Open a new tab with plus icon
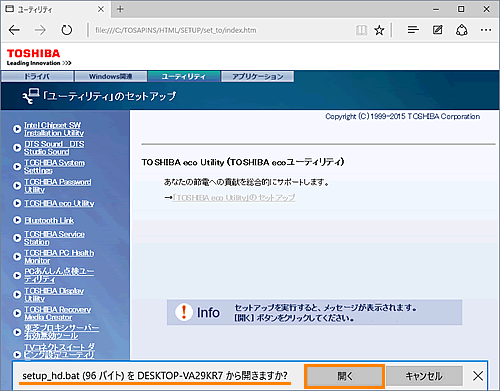Viewport: 500px width, 391px height. click(120, 9)
